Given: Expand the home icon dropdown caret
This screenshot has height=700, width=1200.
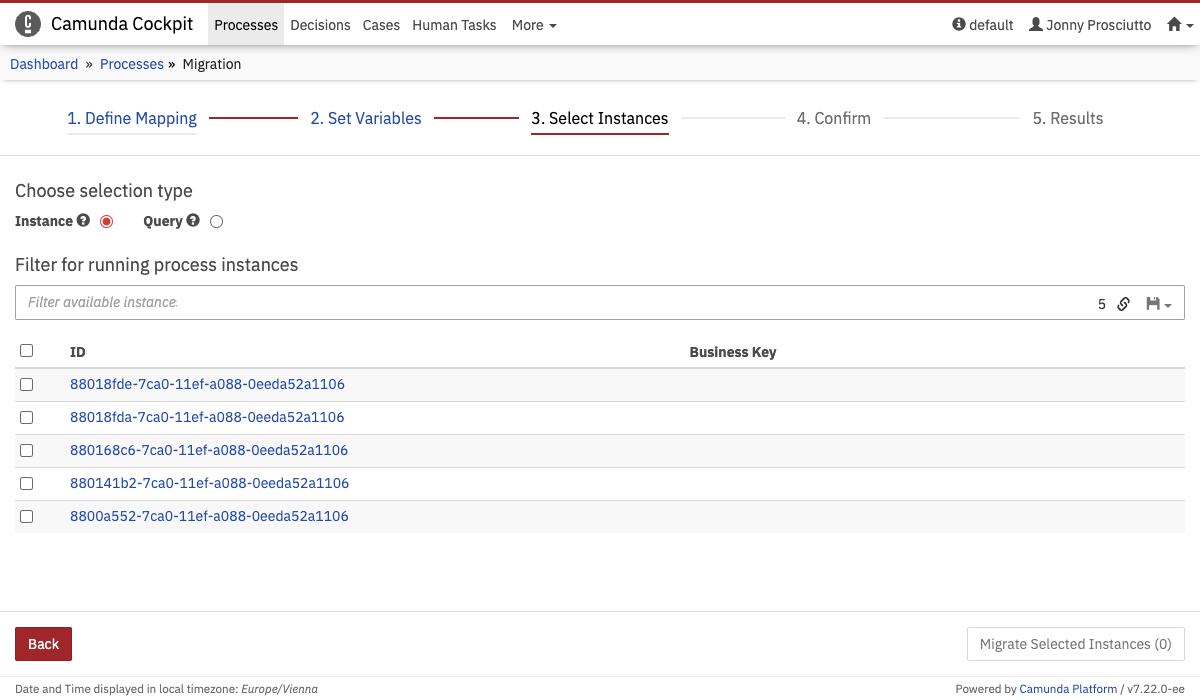Looking at the screenshot, I should click(1189, 24).
